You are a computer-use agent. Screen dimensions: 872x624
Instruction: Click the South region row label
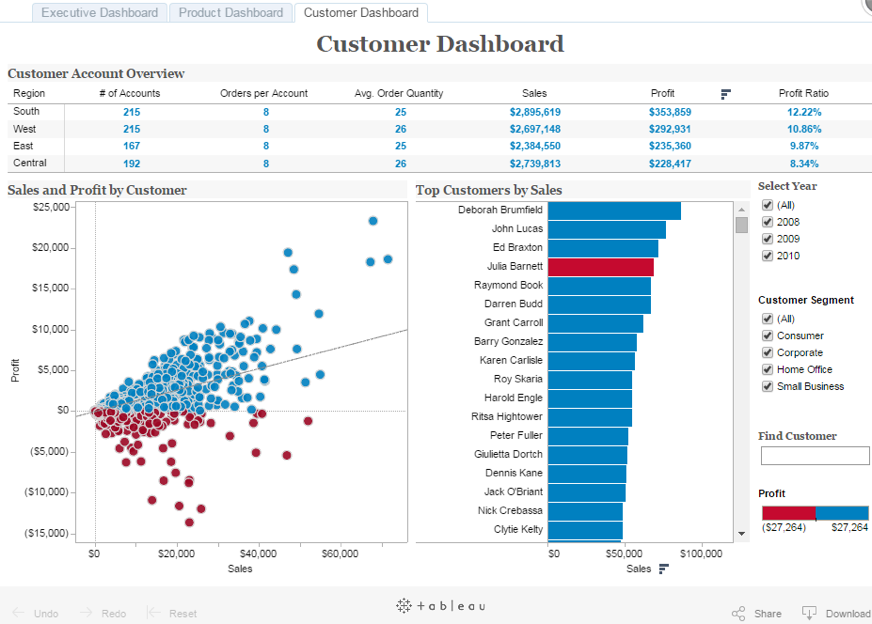[27, 112]
